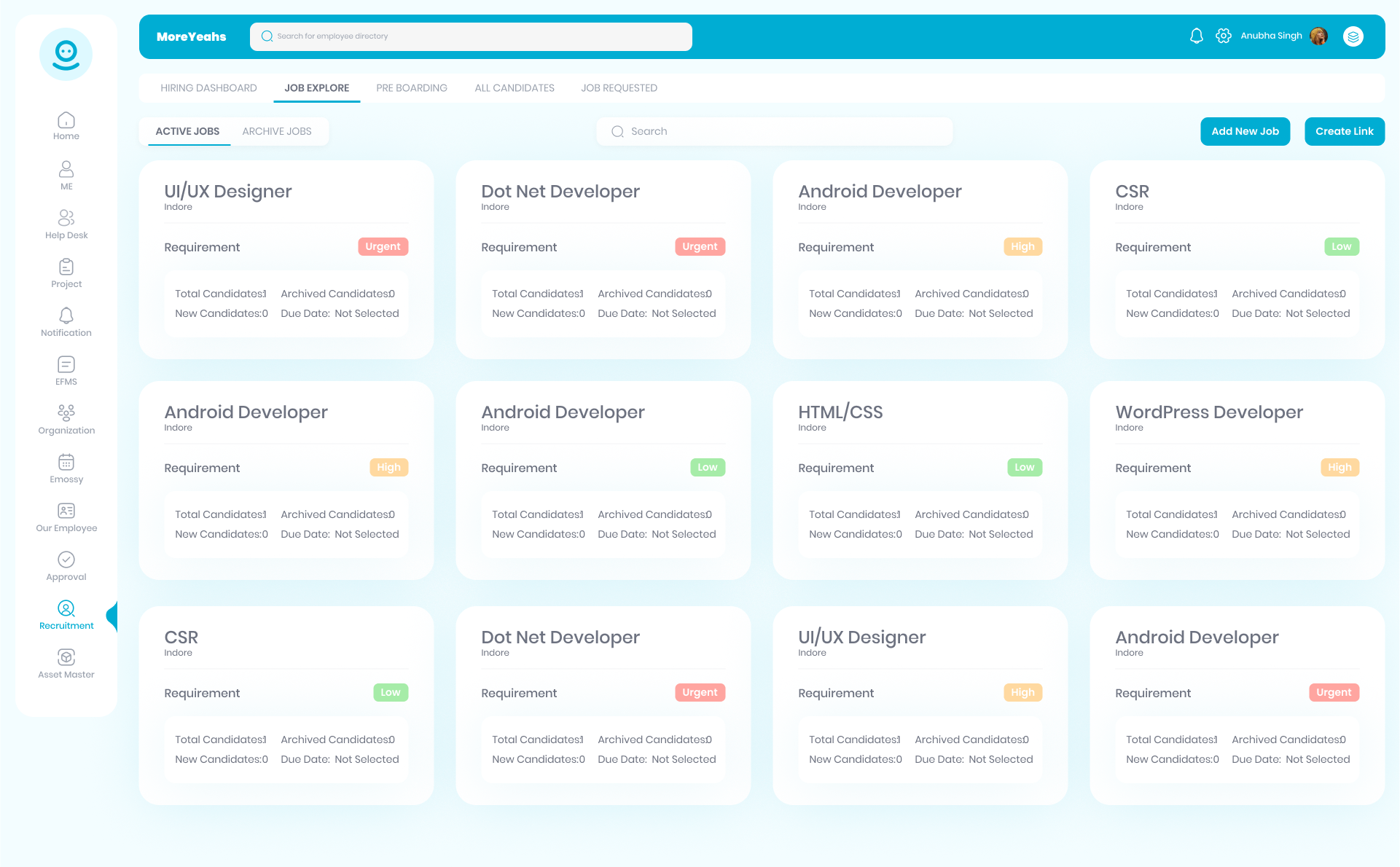1400x867 pixels.
Task: Open Home from the sidebar
Action: coord(66,126)
